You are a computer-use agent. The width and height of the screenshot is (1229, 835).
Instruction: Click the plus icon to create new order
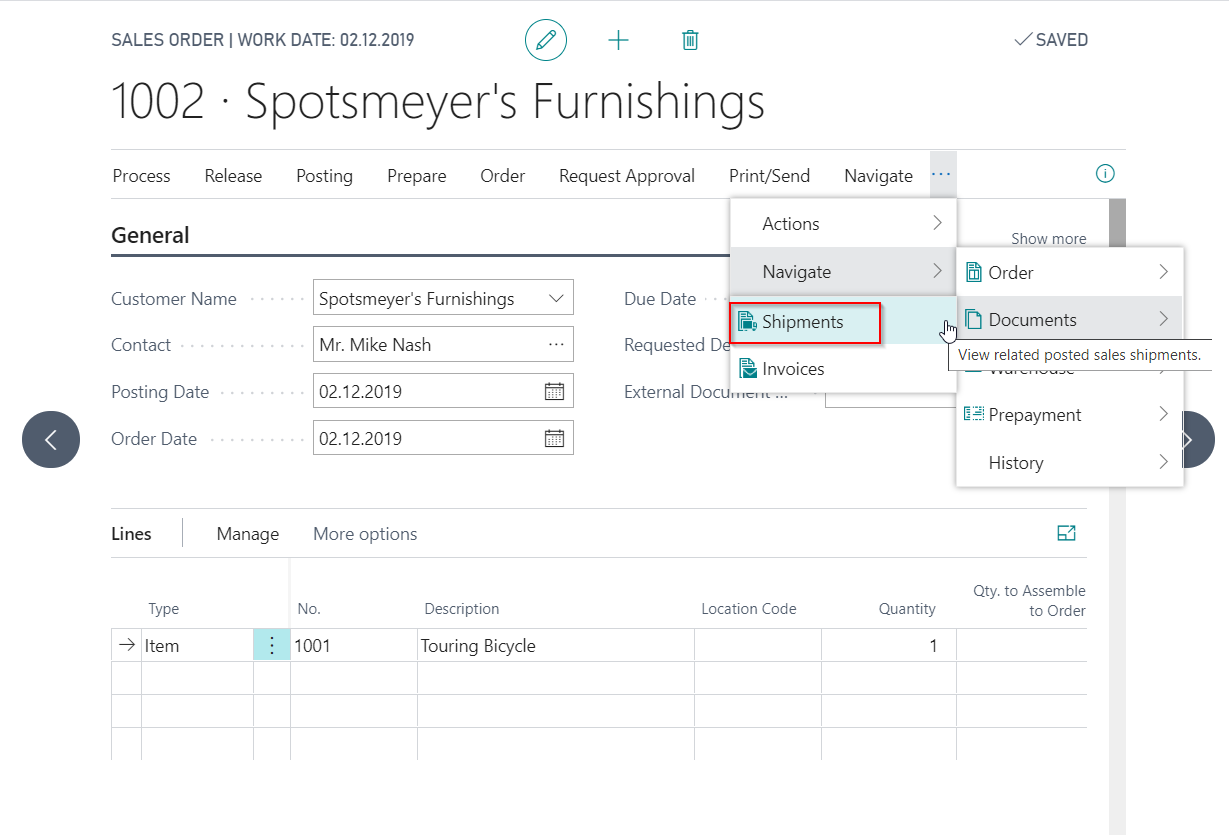coord(619,40)
